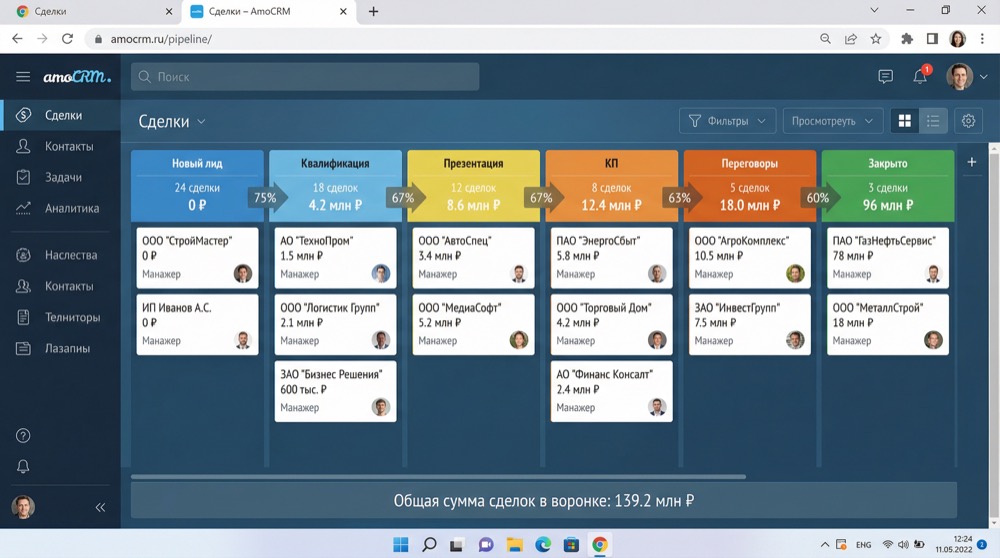This screenshot has width=1000, height=558.
Task: Open Аналитика in the sidebar
Action: [x=71, y=208]
